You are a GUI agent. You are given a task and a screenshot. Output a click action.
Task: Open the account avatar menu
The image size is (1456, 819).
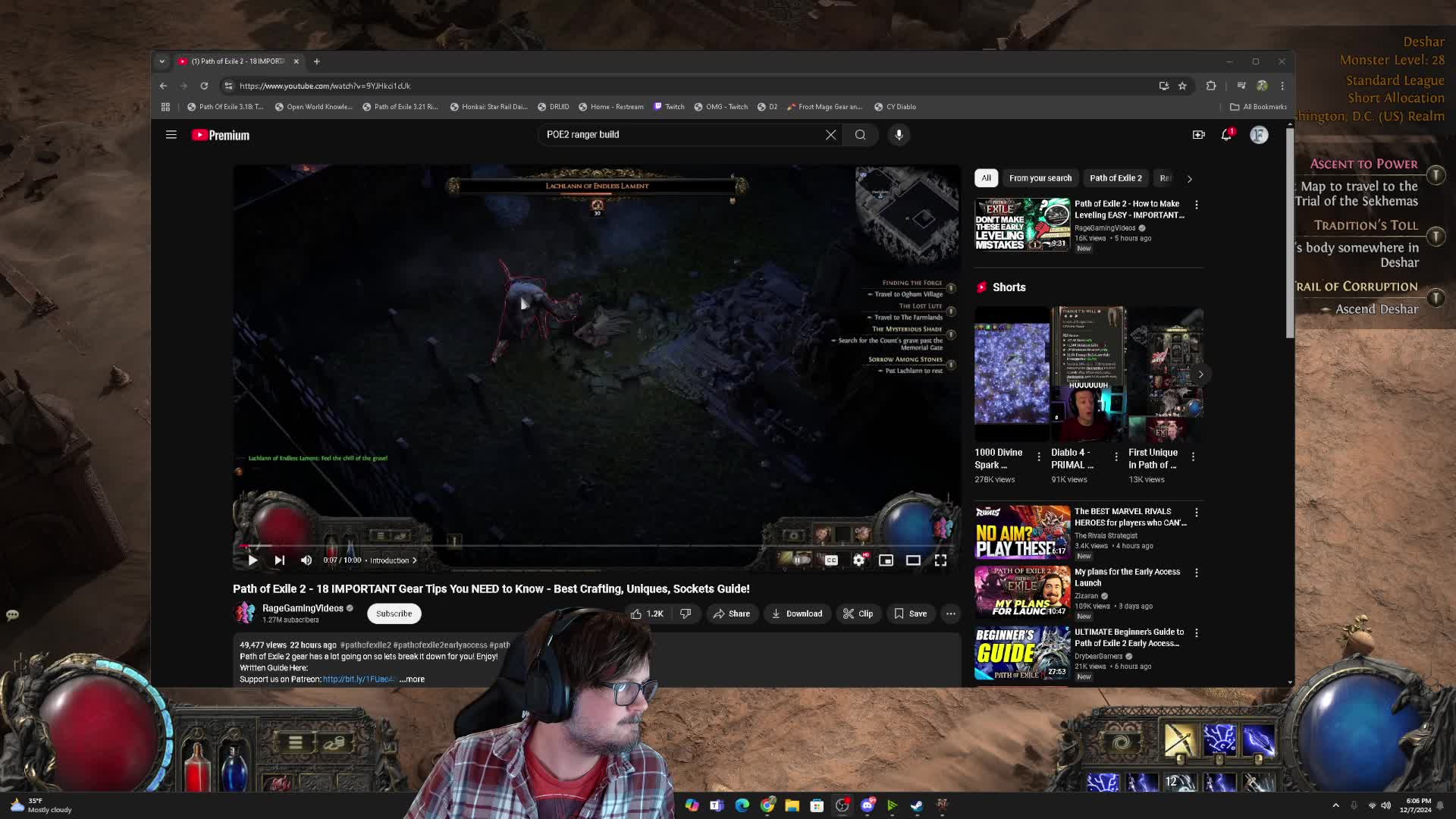(x=1259, y=135)
